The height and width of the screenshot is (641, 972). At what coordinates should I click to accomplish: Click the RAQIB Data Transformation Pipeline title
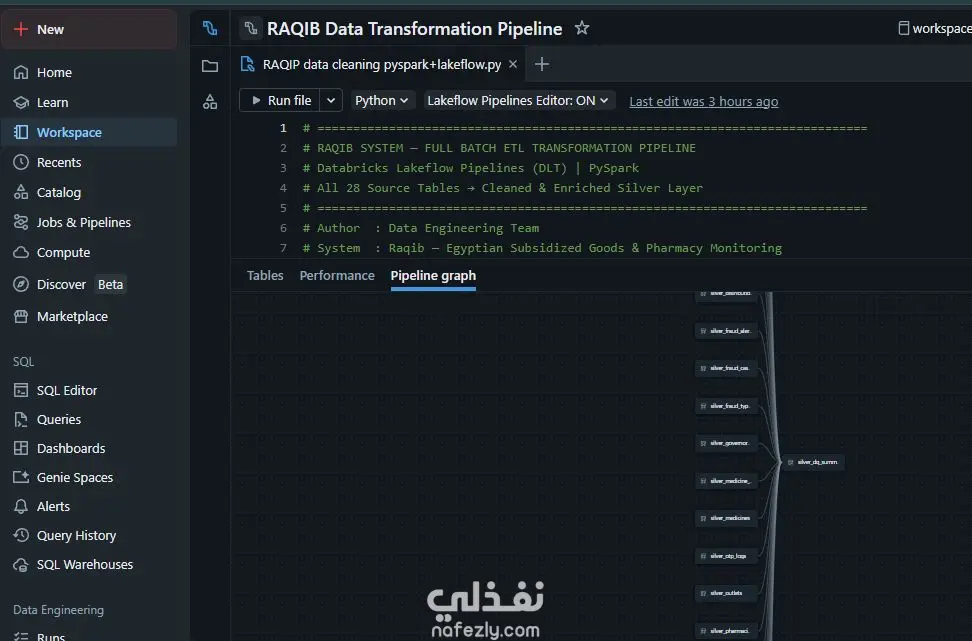414,29
